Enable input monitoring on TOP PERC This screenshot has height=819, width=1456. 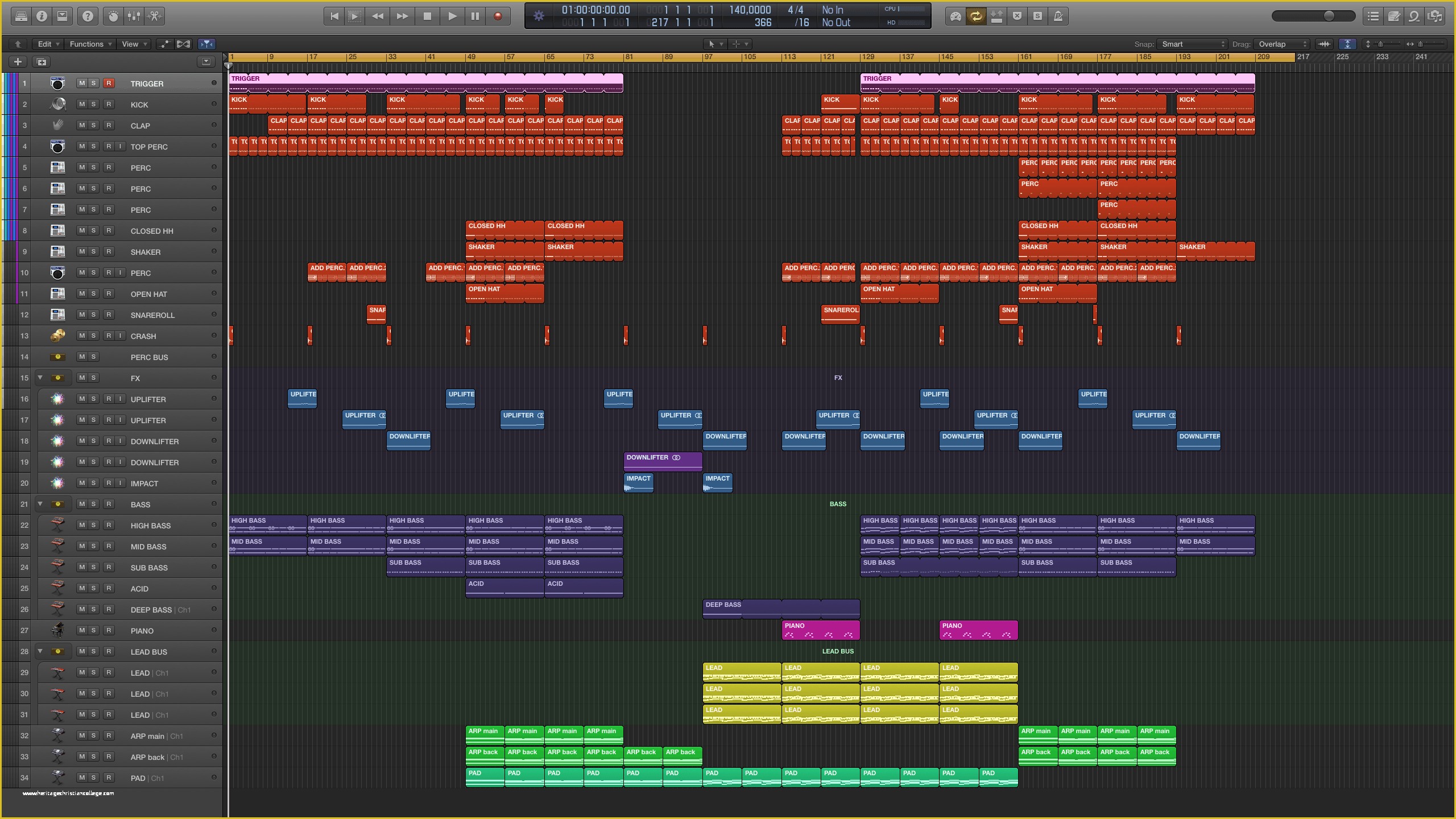[120, 146]
